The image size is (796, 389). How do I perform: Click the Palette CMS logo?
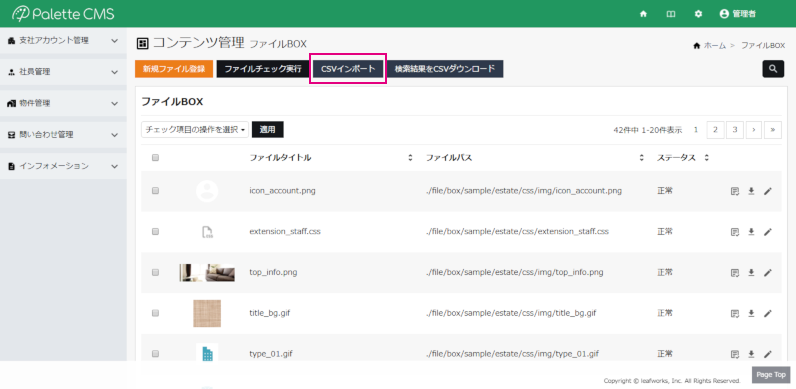(63, 14)
